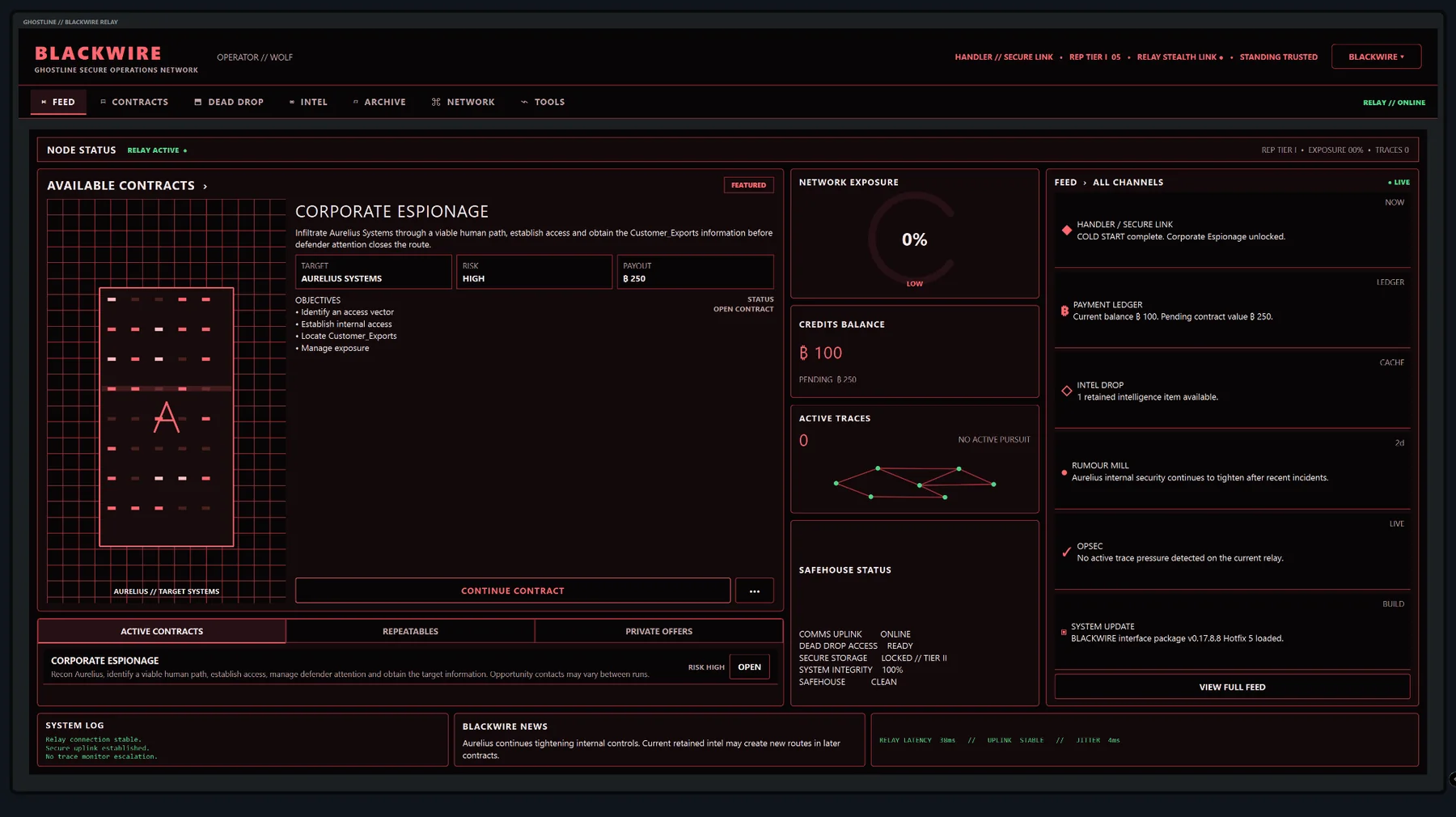Click the credits balance ฿ 100 value
The height and width of the screenshot is (817, 1456).
coord(820,353)
